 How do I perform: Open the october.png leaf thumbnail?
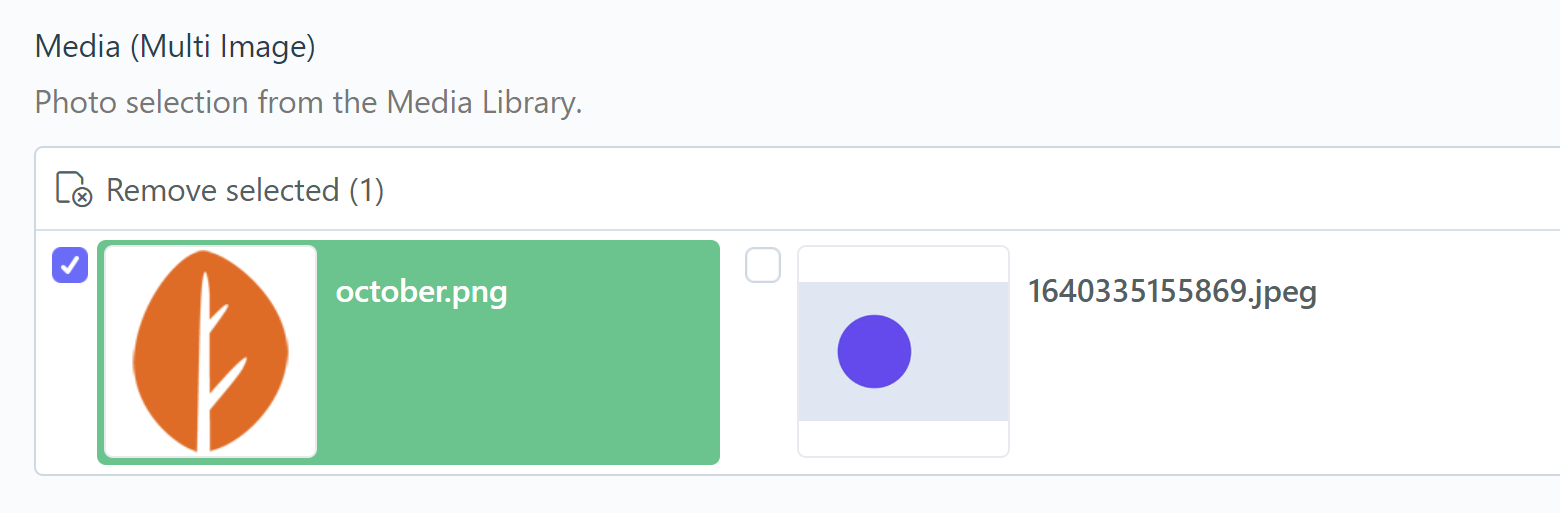[x=210, y=352]
